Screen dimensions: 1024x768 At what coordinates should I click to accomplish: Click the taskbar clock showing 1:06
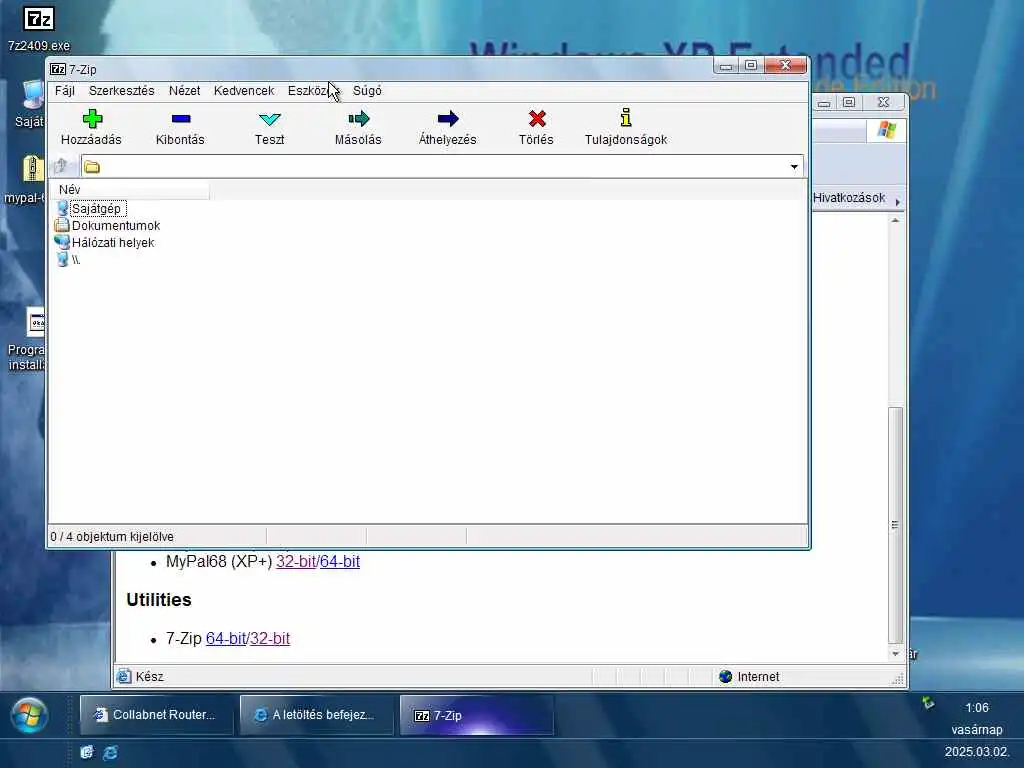pos(976,708)
